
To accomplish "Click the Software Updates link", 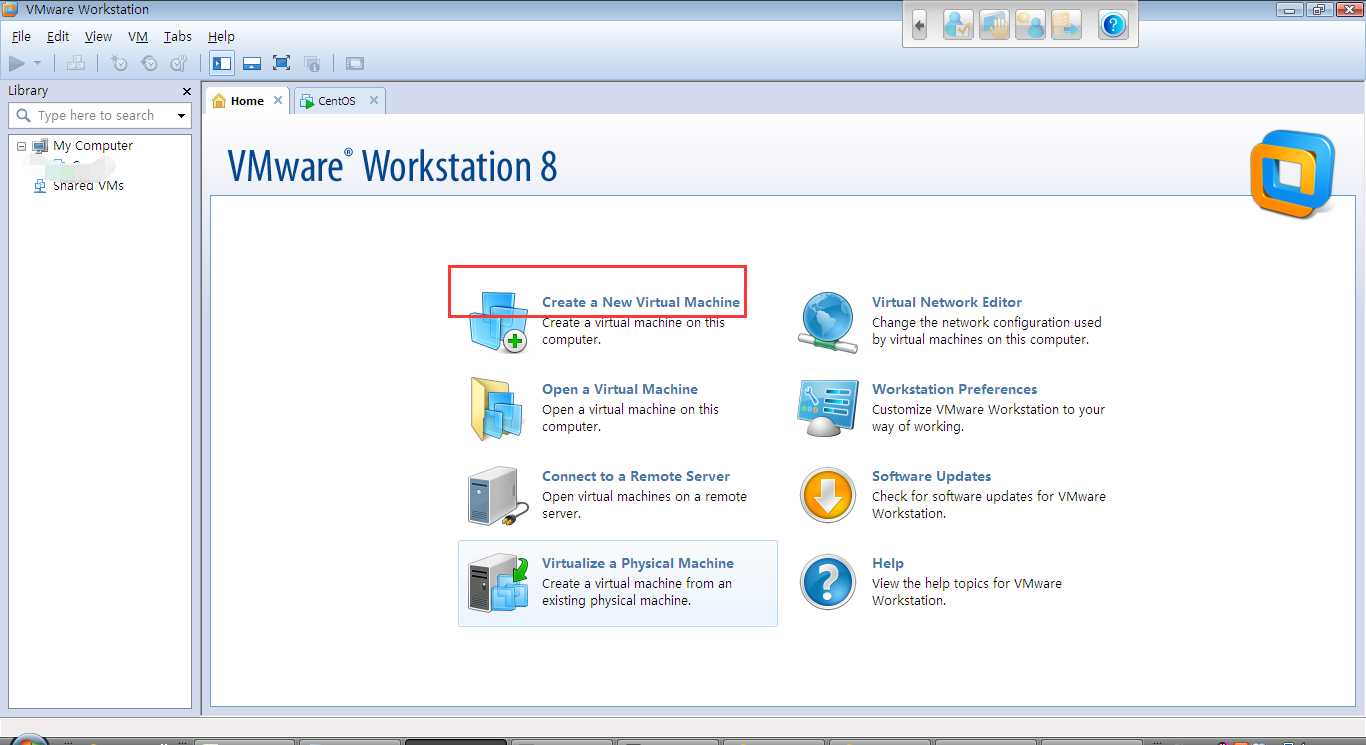I will [932, 476].
